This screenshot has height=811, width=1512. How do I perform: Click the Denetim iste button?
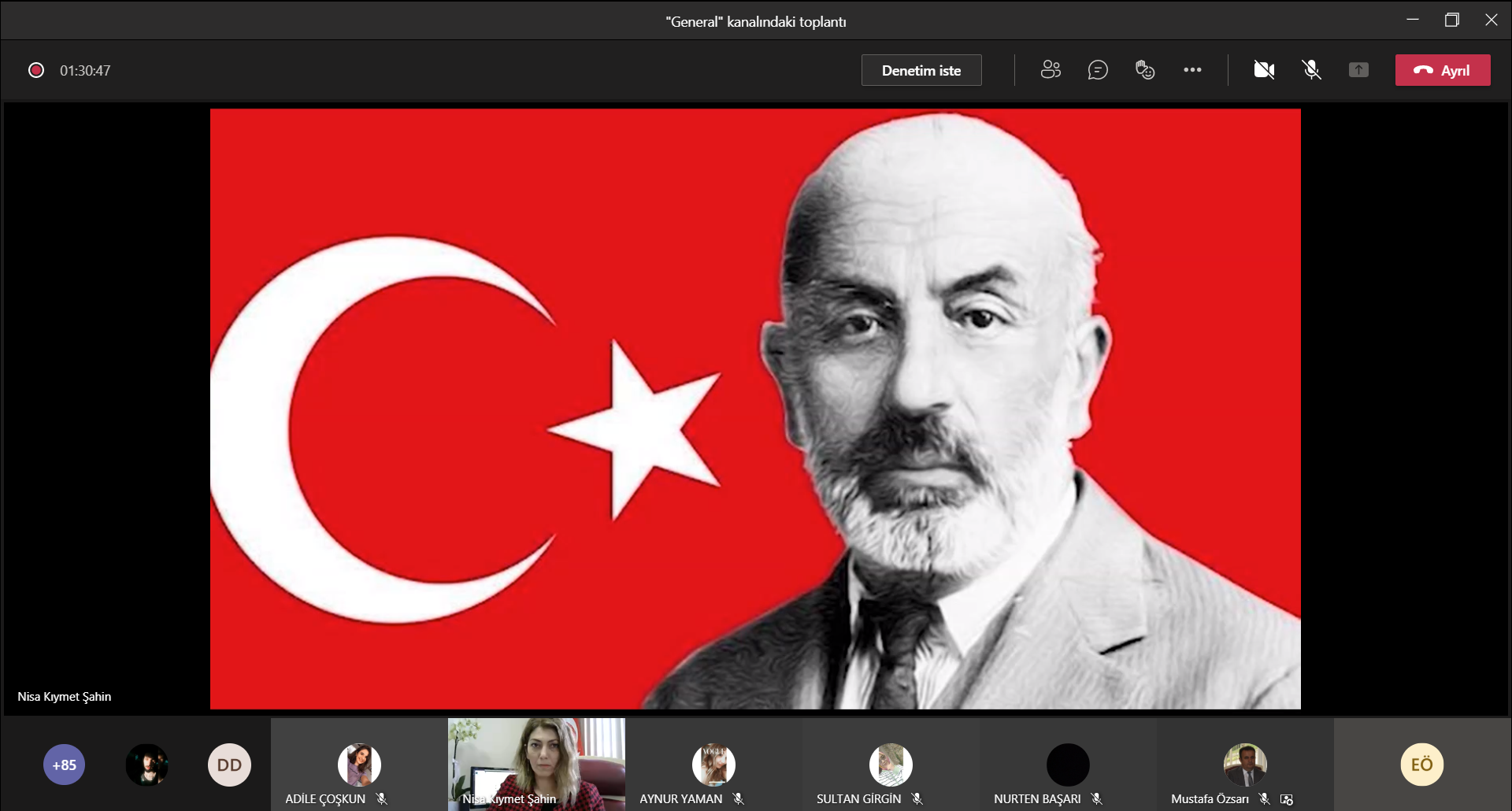pos(921,70)
